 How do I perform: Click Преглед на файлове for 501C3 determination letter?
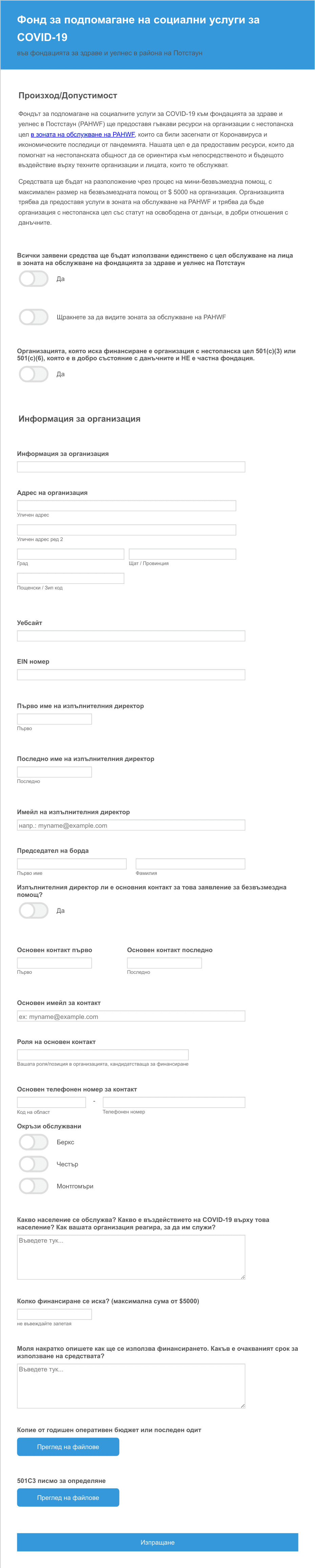pos(68,1498)
